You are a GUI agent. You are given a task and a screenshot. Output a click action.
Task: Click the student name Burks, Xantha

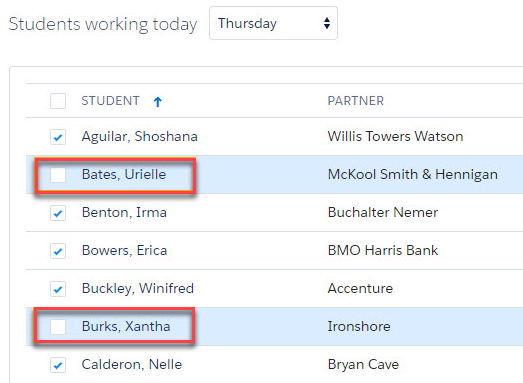click(126, 326)
